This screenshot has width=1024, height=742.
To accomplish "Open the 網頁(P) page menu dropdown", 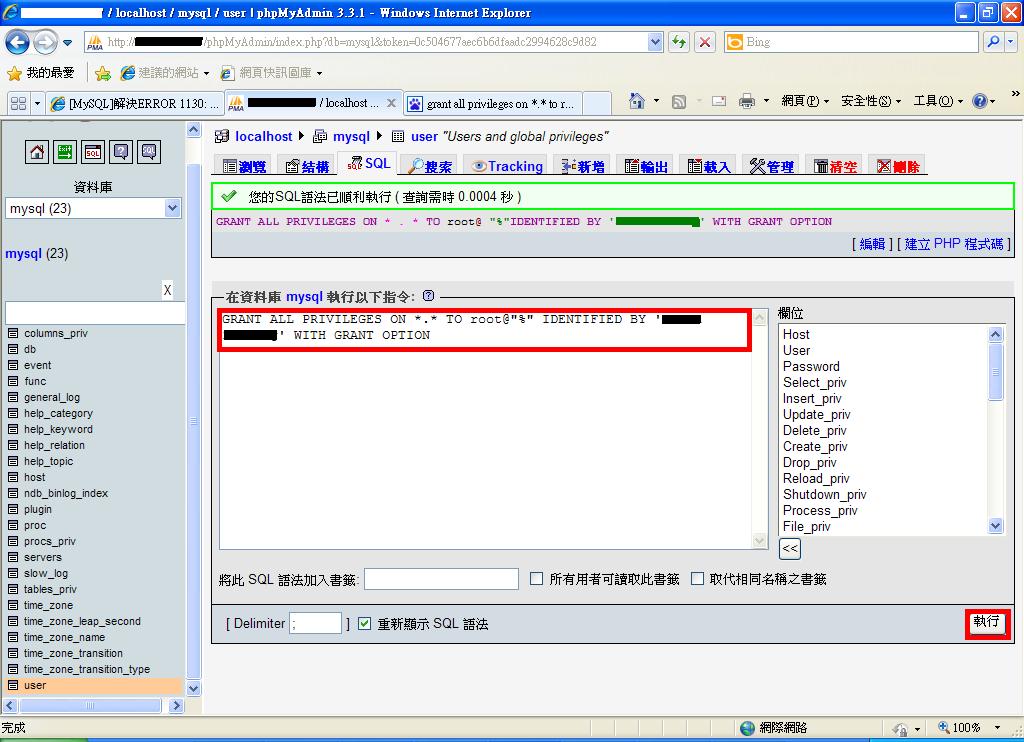I will click(x=805, y=101).
